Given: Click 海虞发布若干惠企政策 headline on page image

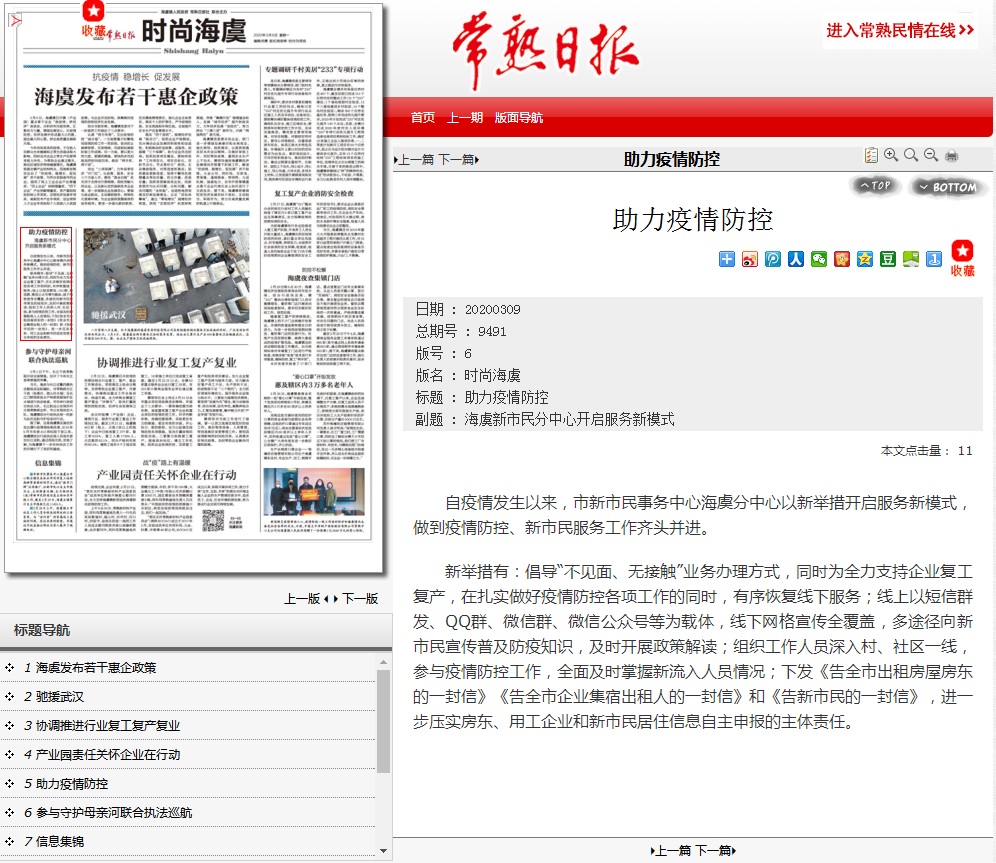Looking at the screenshot, I should [x=136, y=97].
